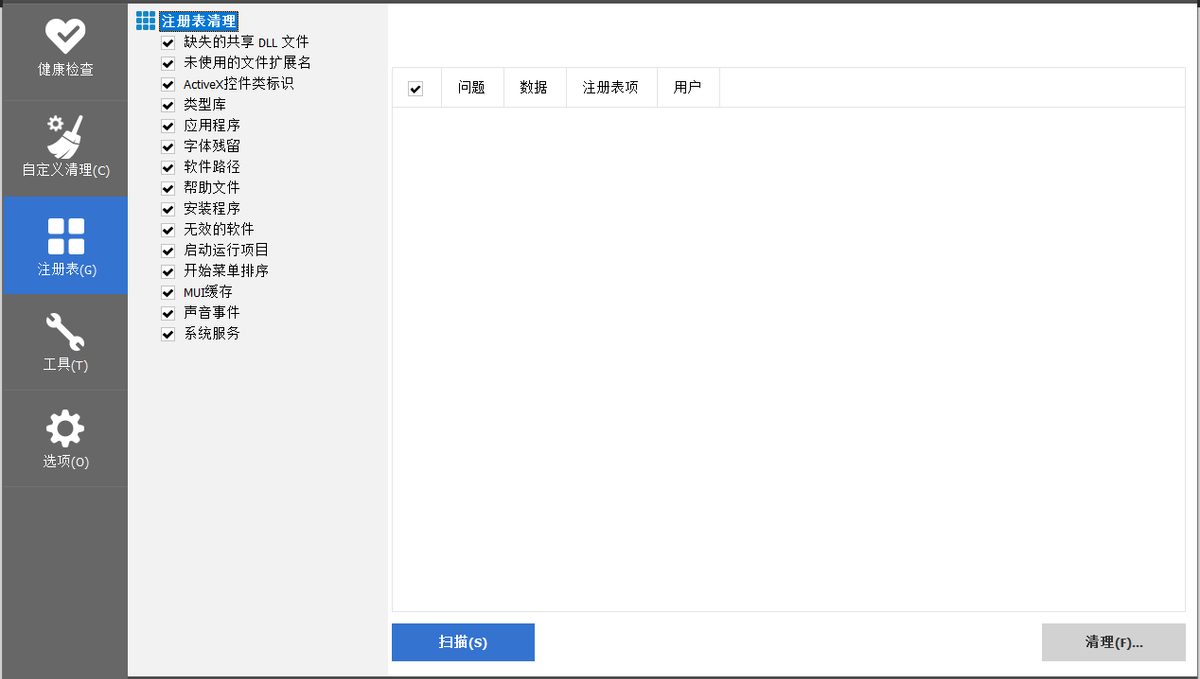The height and width of the screenshot is (679, 1200).
Task: Select the broom icon for 自定义清理
Action: click(65, 135)
